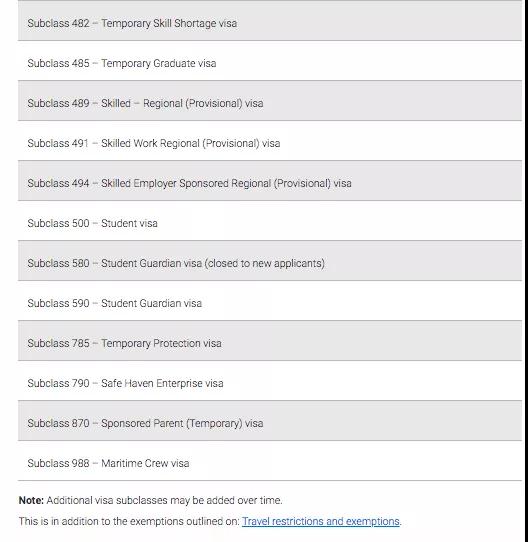Click the Subclass 590 Student Guardian visa row

(270, 301)
